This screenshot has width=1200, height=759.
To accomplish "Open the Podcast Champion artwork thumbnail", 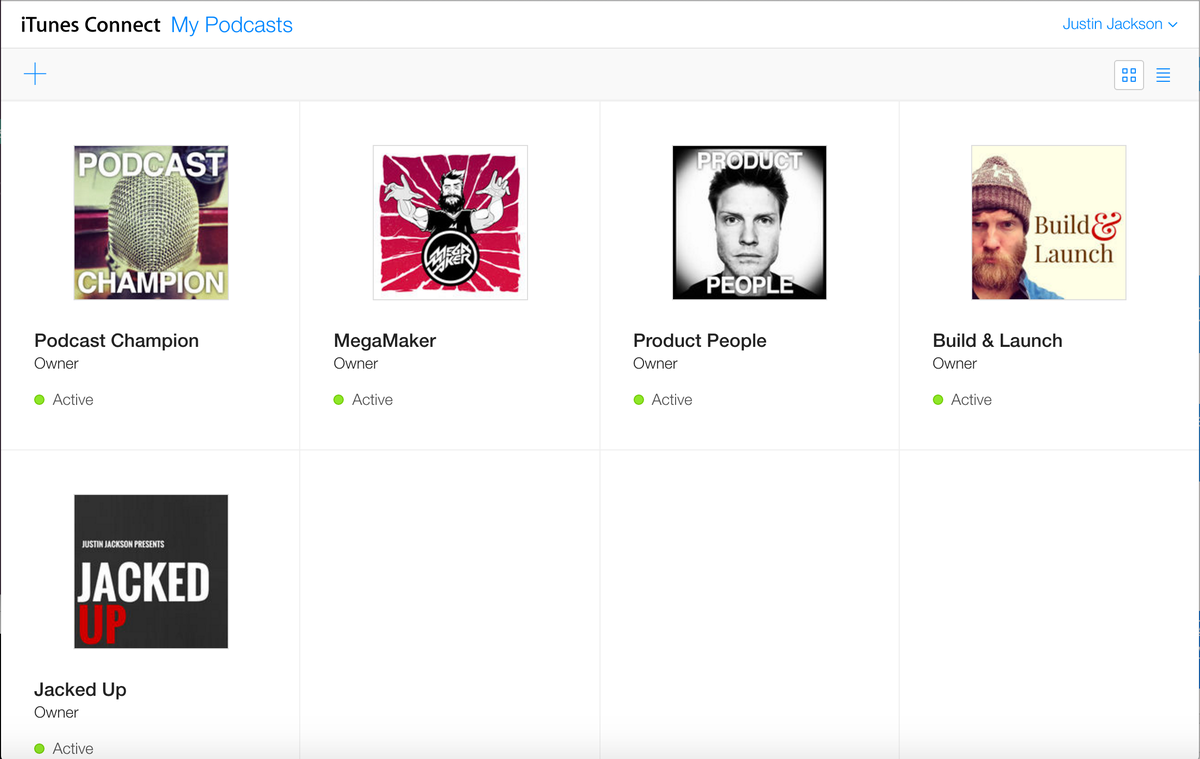I will (151, 222).
